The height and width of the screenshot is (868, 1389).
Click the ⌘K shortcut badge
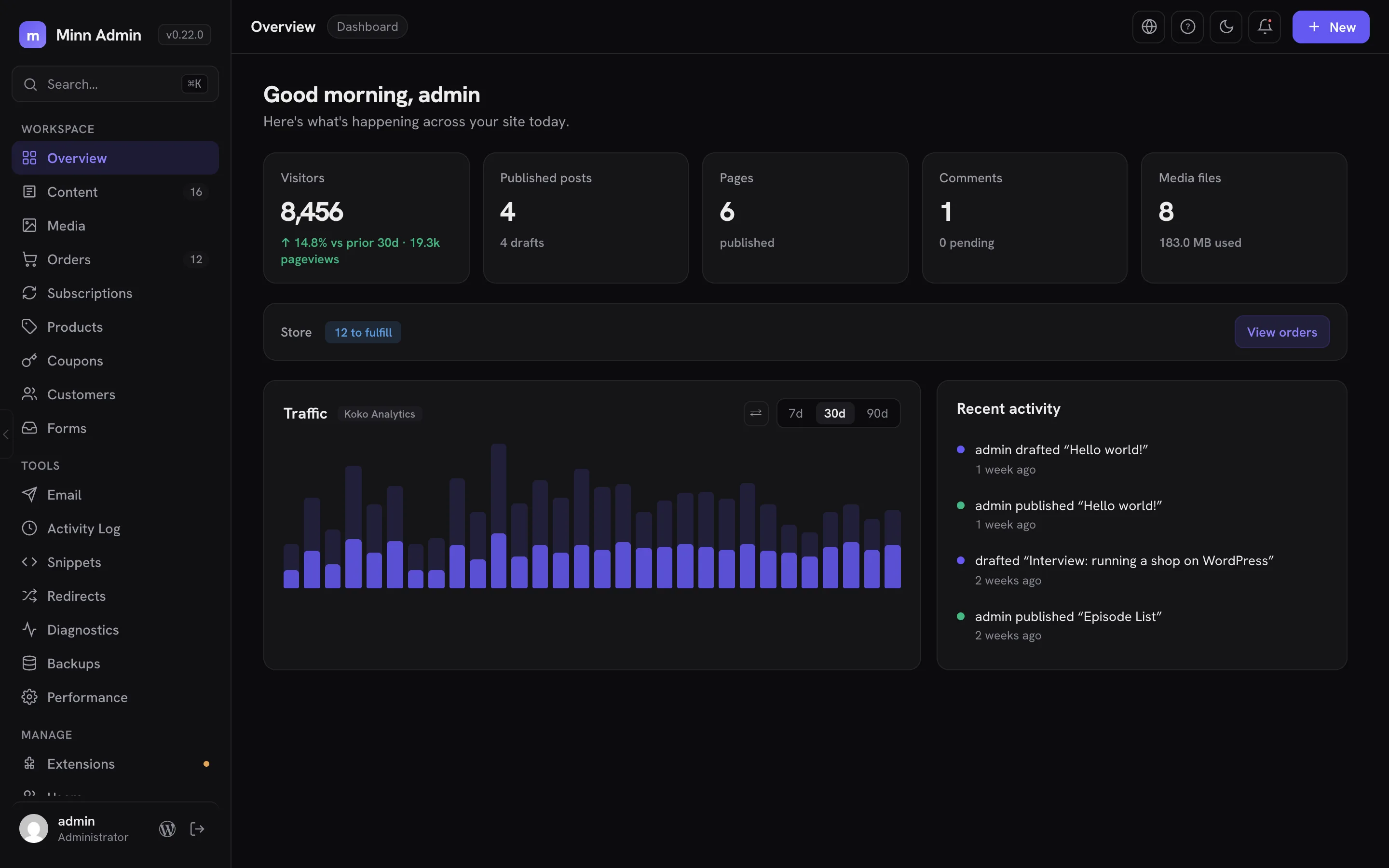[194, 84]
